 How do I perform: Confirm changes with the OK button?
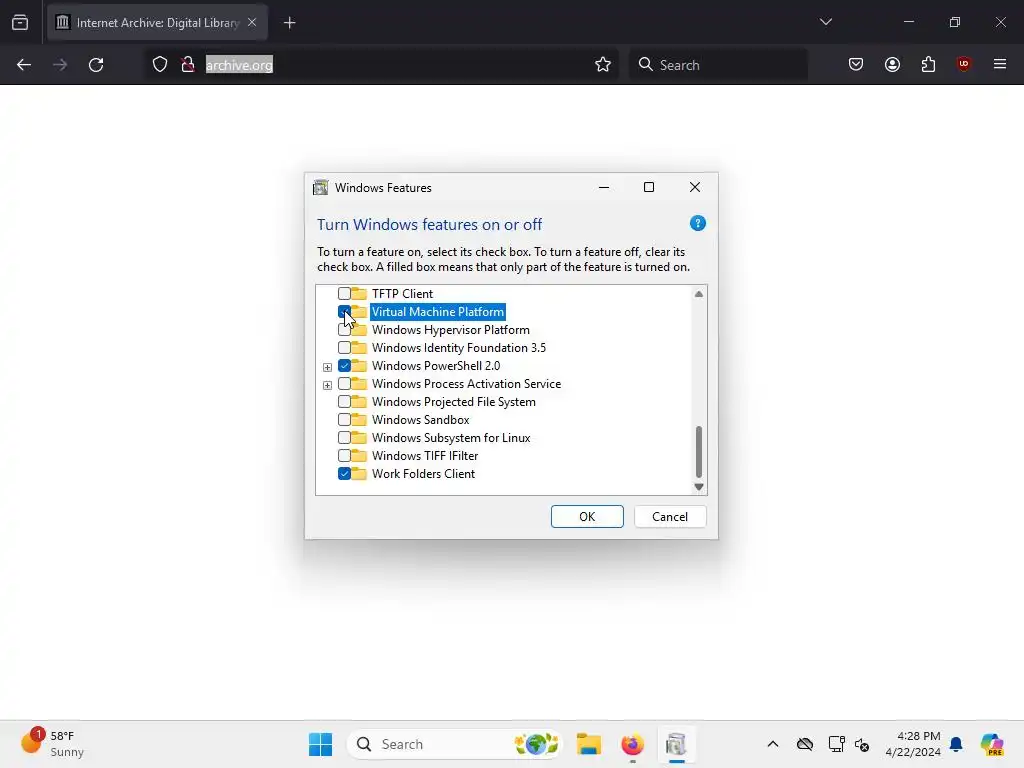(587, 517)
